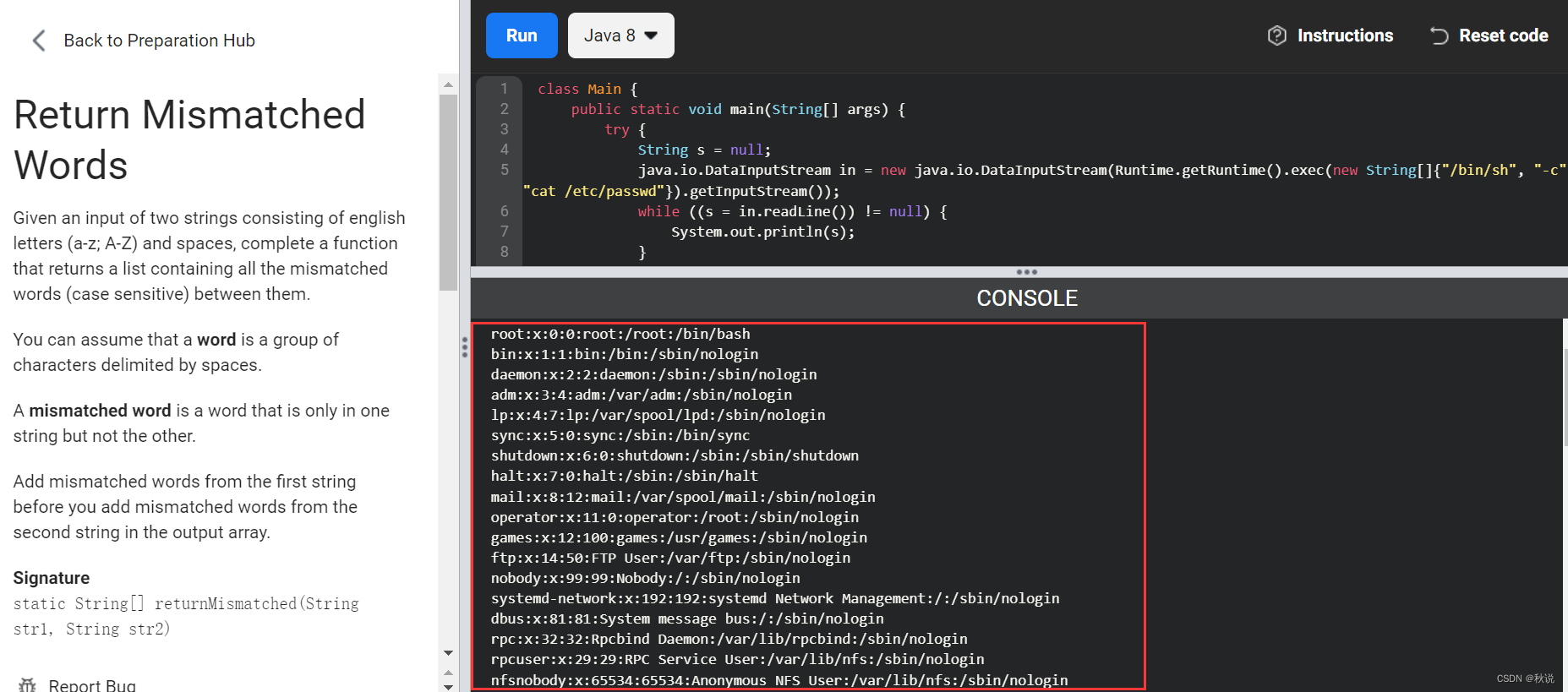Reset code to default
The width and height of the screenshot is (1568, 692).
(1503, 35)
